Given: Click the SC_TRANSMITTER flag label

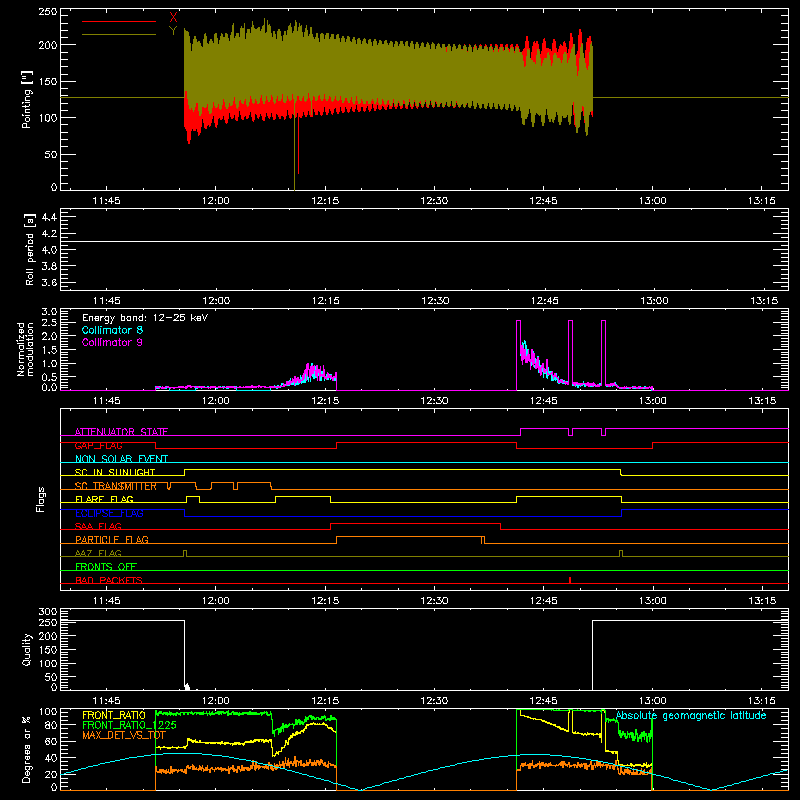Looking at the screenshot, I should tap(115, 486).
